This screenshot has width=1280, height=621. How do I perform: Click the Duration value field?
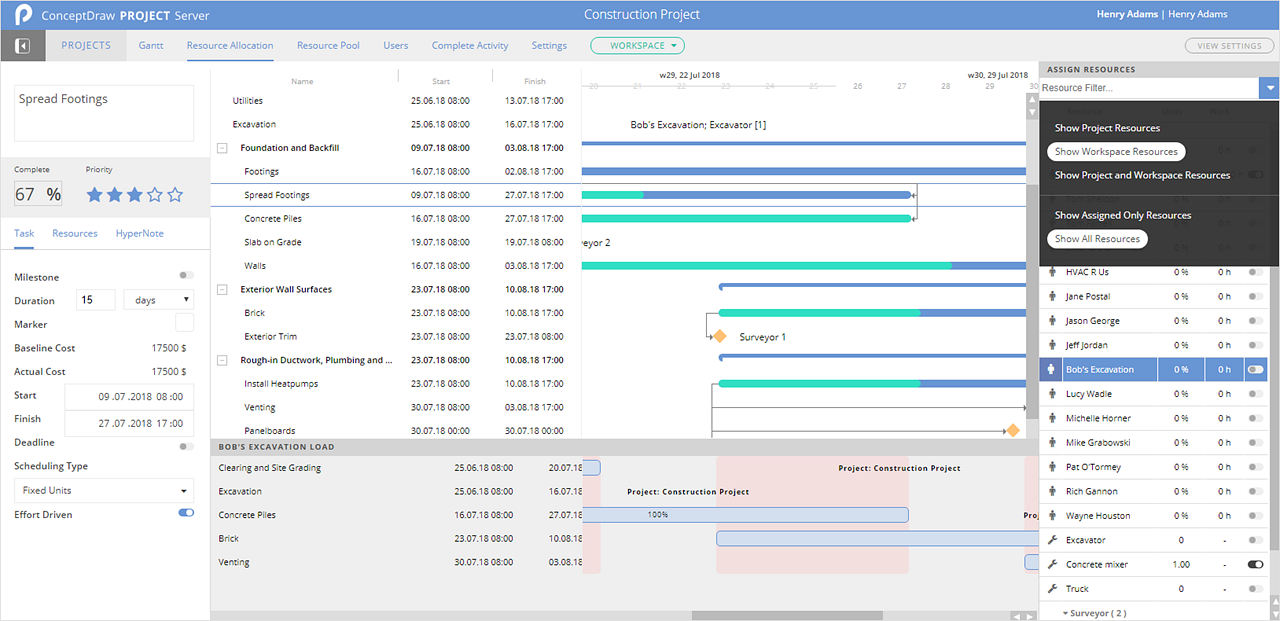96,300
